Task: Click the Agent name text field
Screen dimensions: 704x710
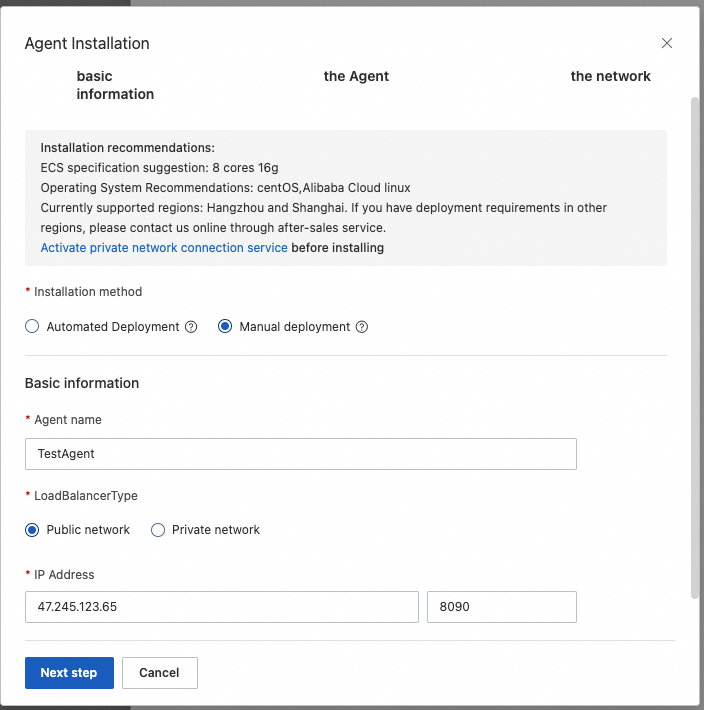Action: (x=300, y=454)
